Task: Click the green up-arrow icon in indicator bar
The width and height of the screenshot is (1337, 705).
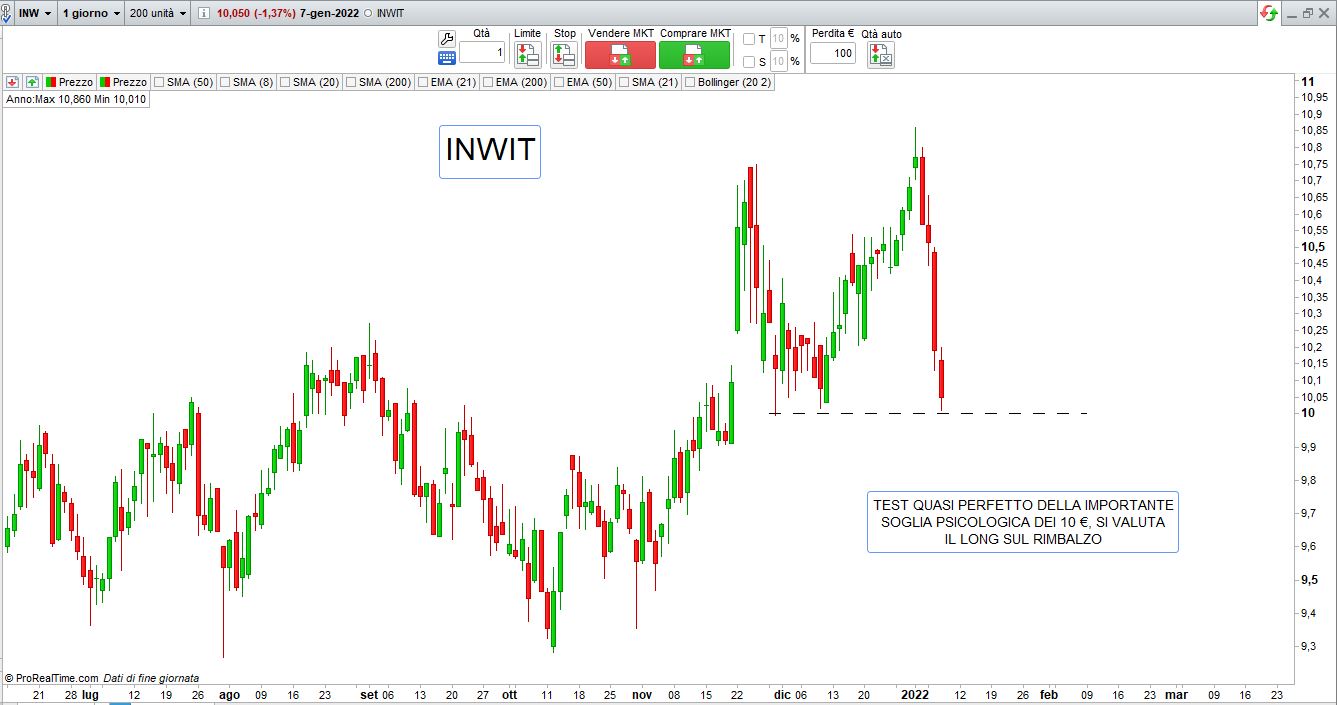Action: pyautogui.click(x=32, y=82)
